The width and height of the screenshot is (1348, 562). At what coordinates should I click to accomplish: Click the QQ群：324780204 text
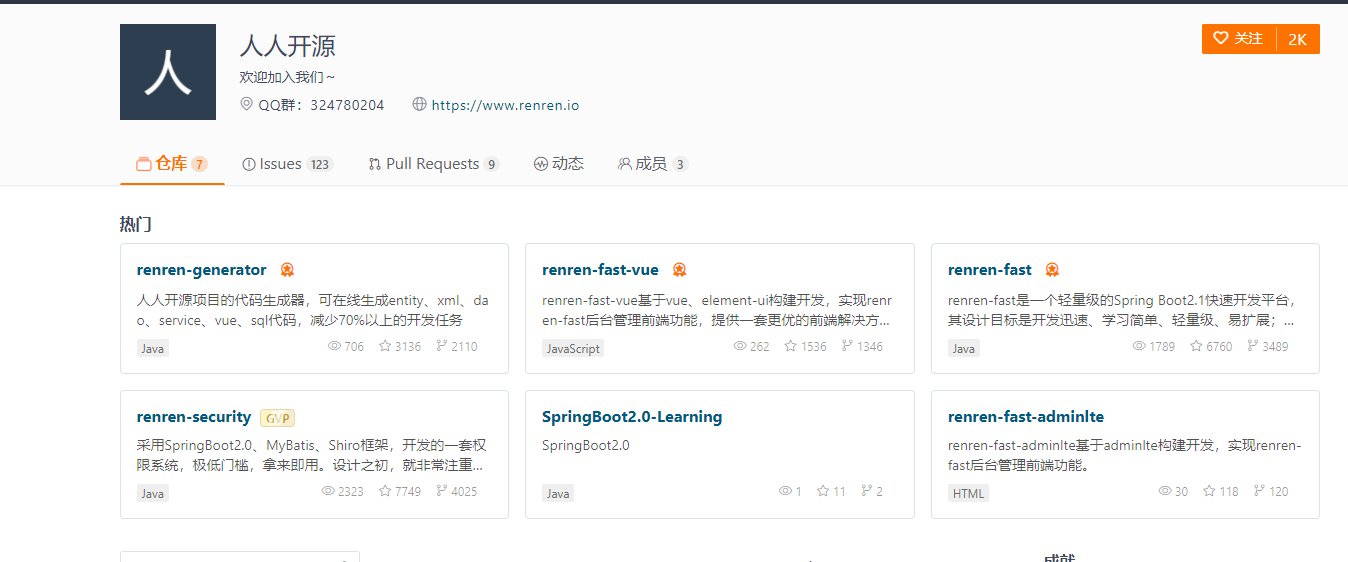321,105
